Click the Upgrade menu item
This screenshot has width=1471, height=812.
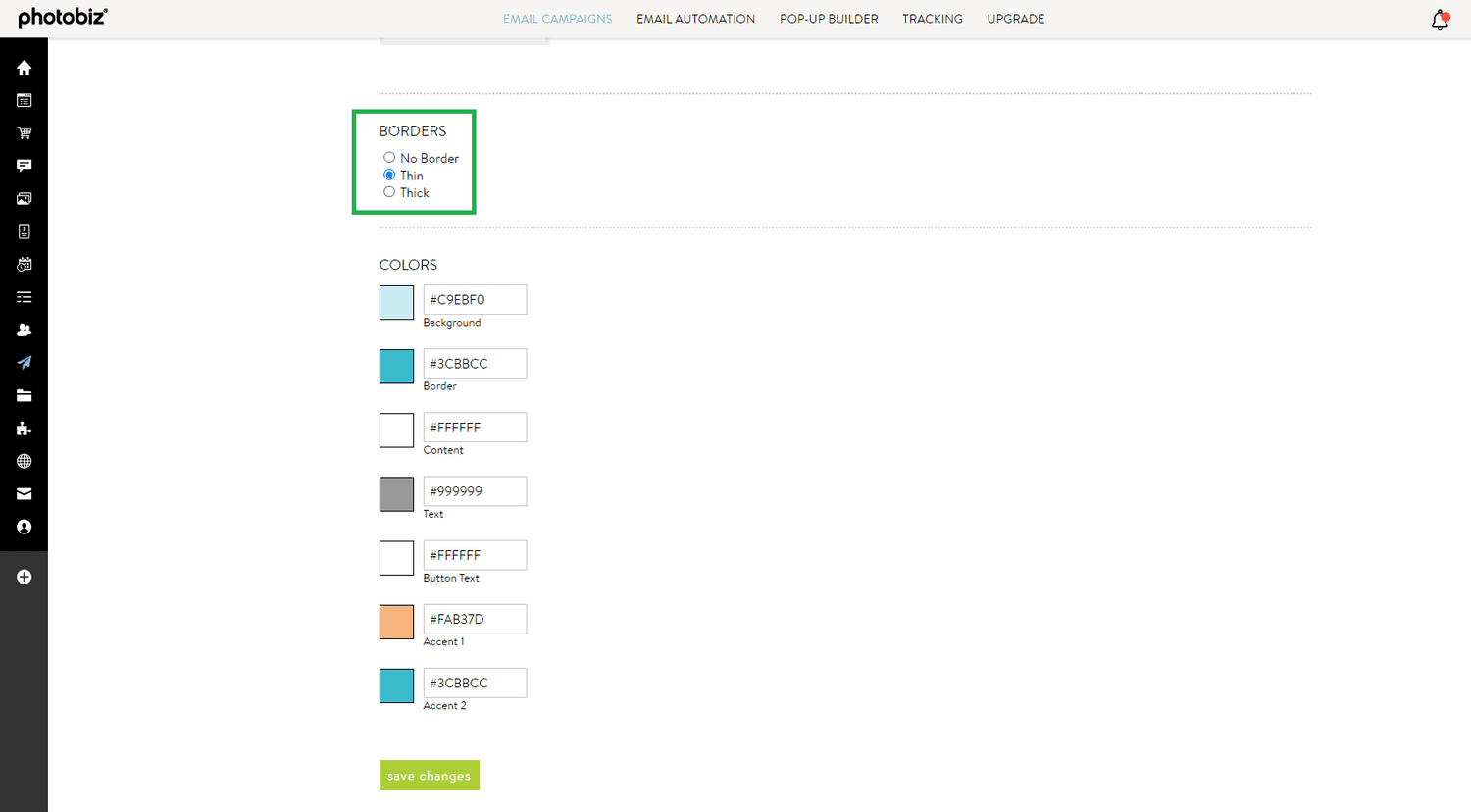1015,19
